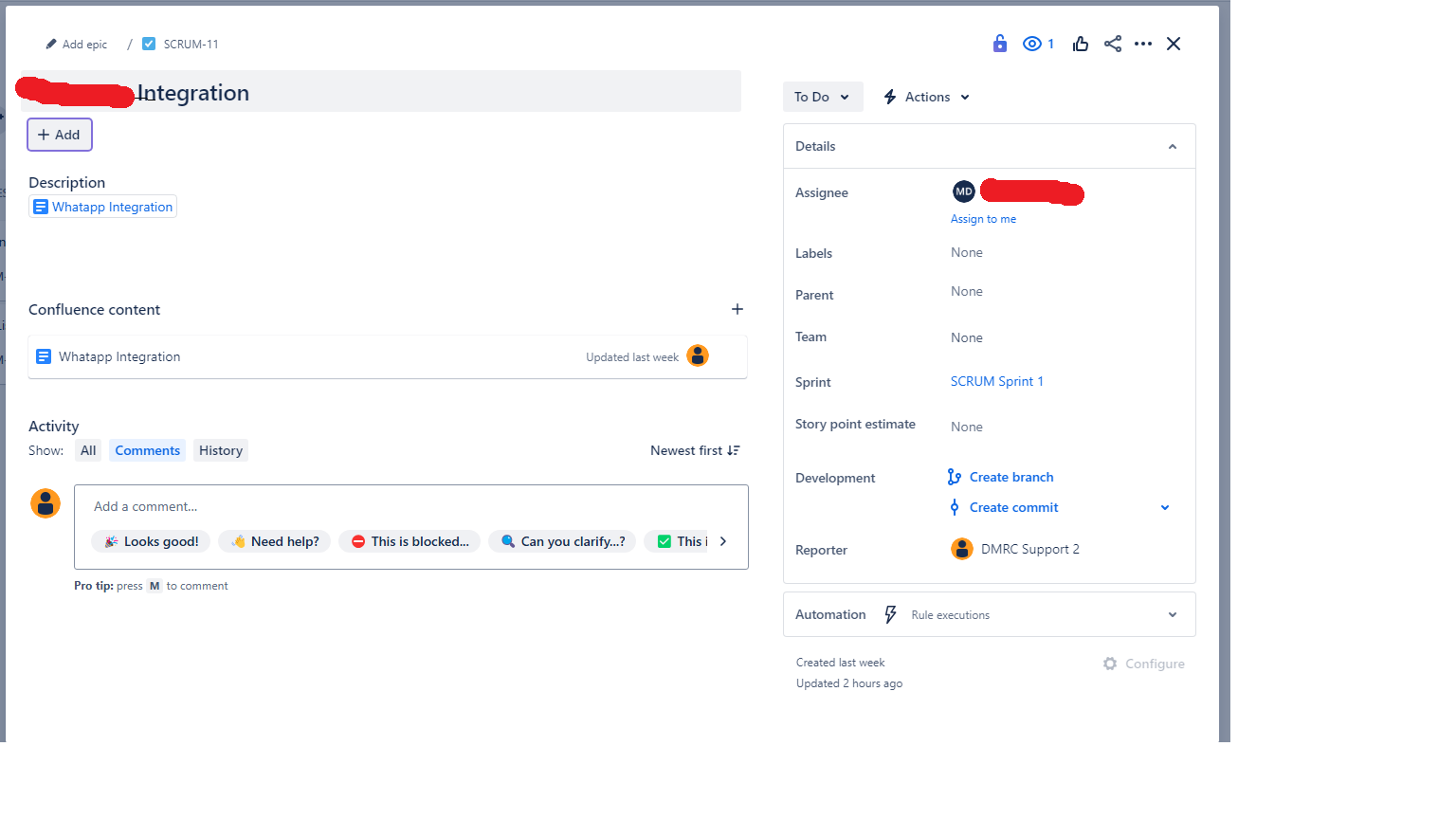Click the Create branch icon
The height and width of the screenshot is (819, 1456).
[955, 477]
